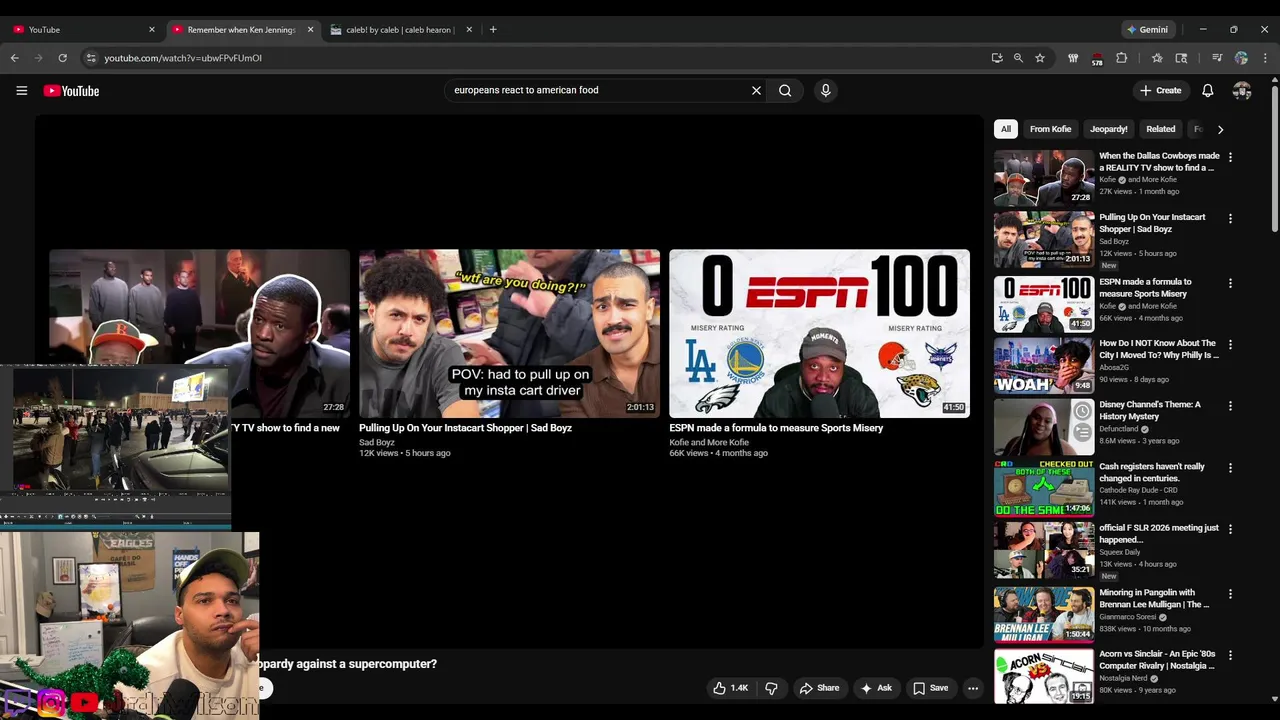Install app icon in address bar
Viewport: 1280px width, 720px height.
coord(997,58)
